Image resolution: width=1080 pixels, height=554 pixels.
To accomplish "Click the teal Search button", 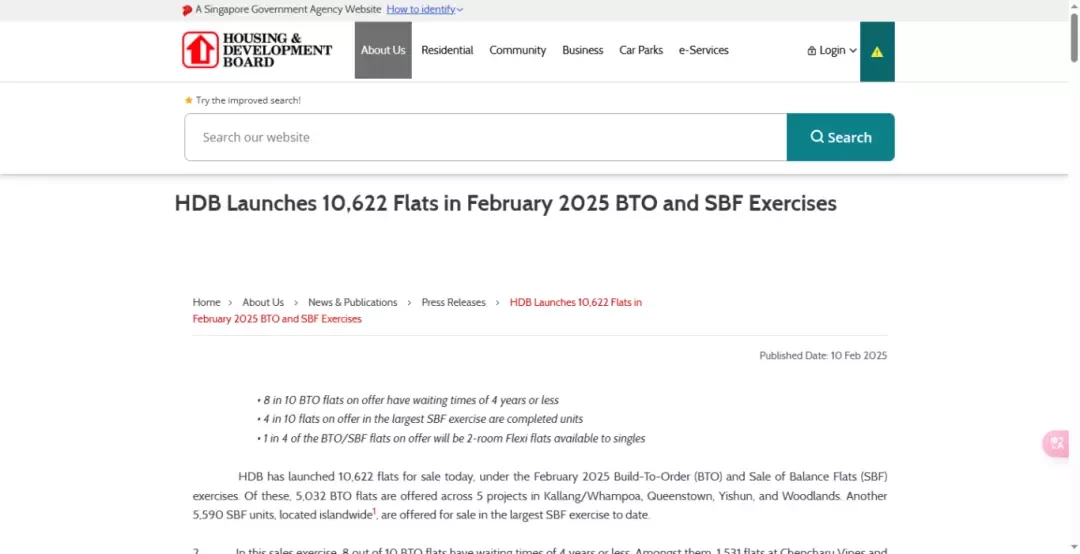I will pos(840,137).
